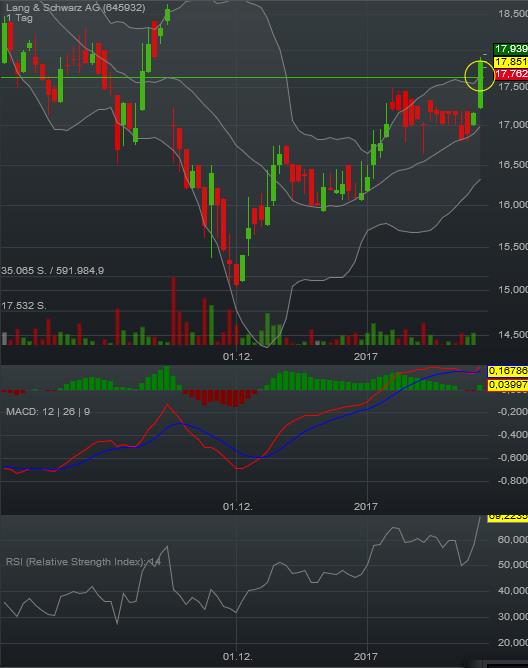Click the 30,000 RSI axis label
The width and height of the screenshot is (528, 668).
click(x=513, y=617)
